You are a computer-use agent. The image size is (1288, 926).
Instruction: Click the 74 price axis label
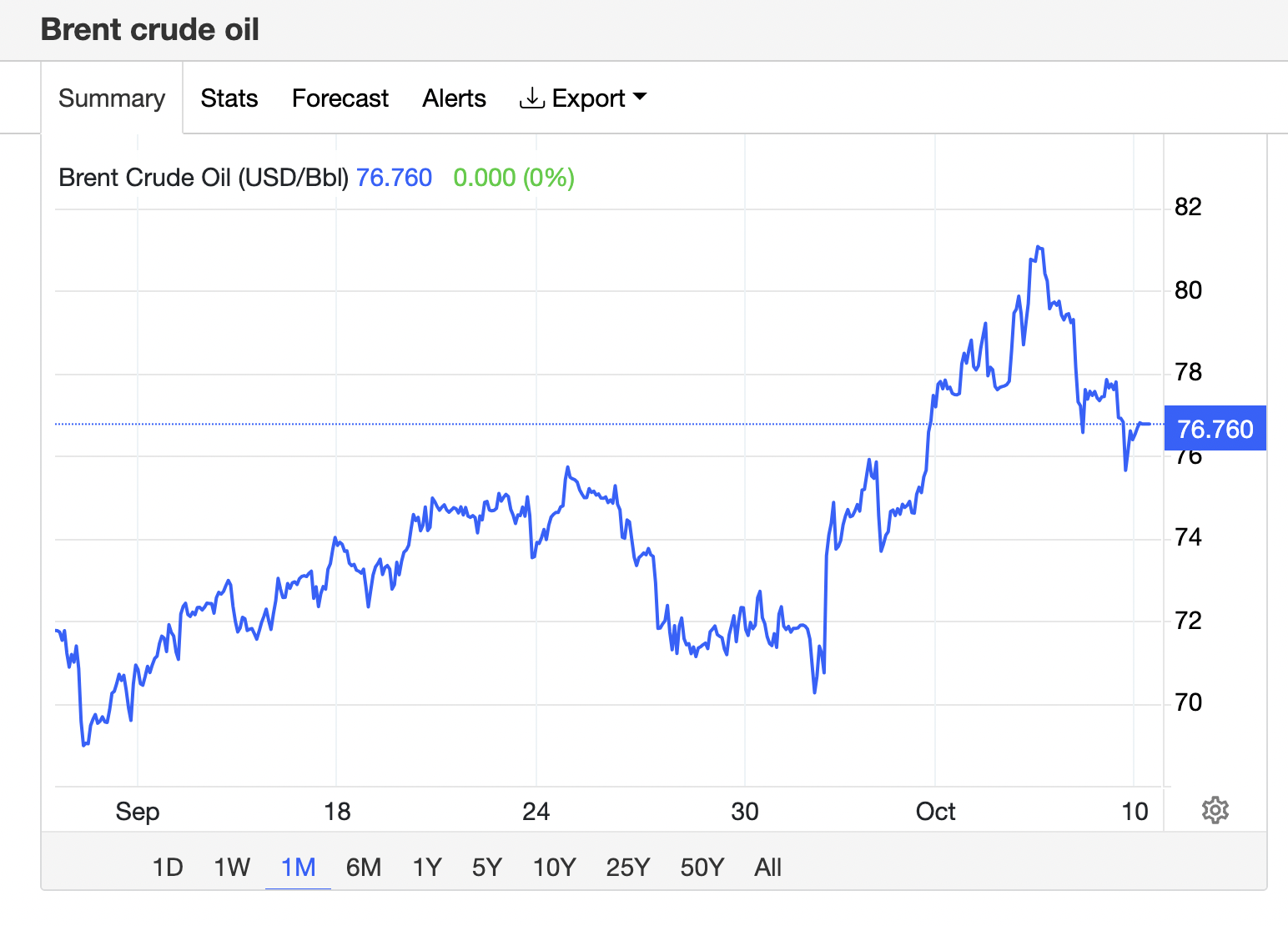(x=1188, y=537)
